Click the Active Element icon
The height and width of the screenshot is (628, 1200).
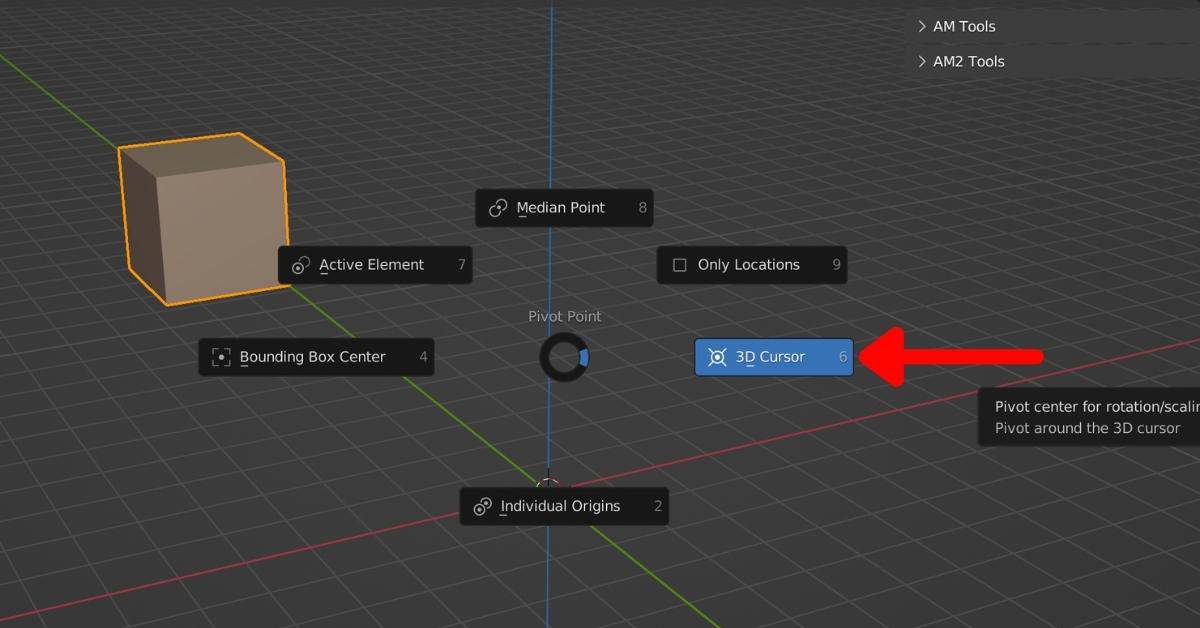point(300,265)
